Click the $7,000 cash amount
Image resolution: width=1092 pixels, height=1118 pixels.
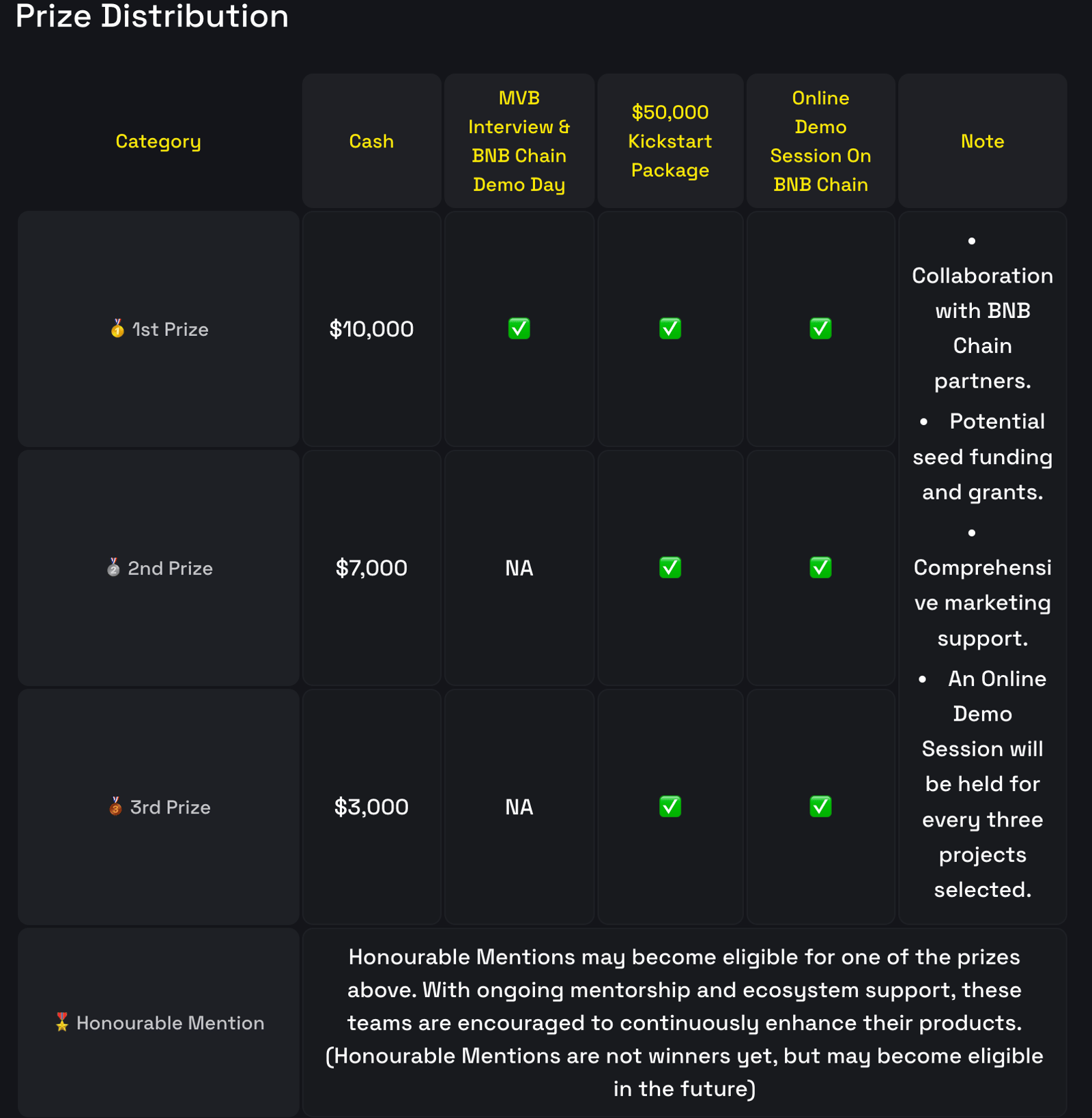click(x=371, y=568)
